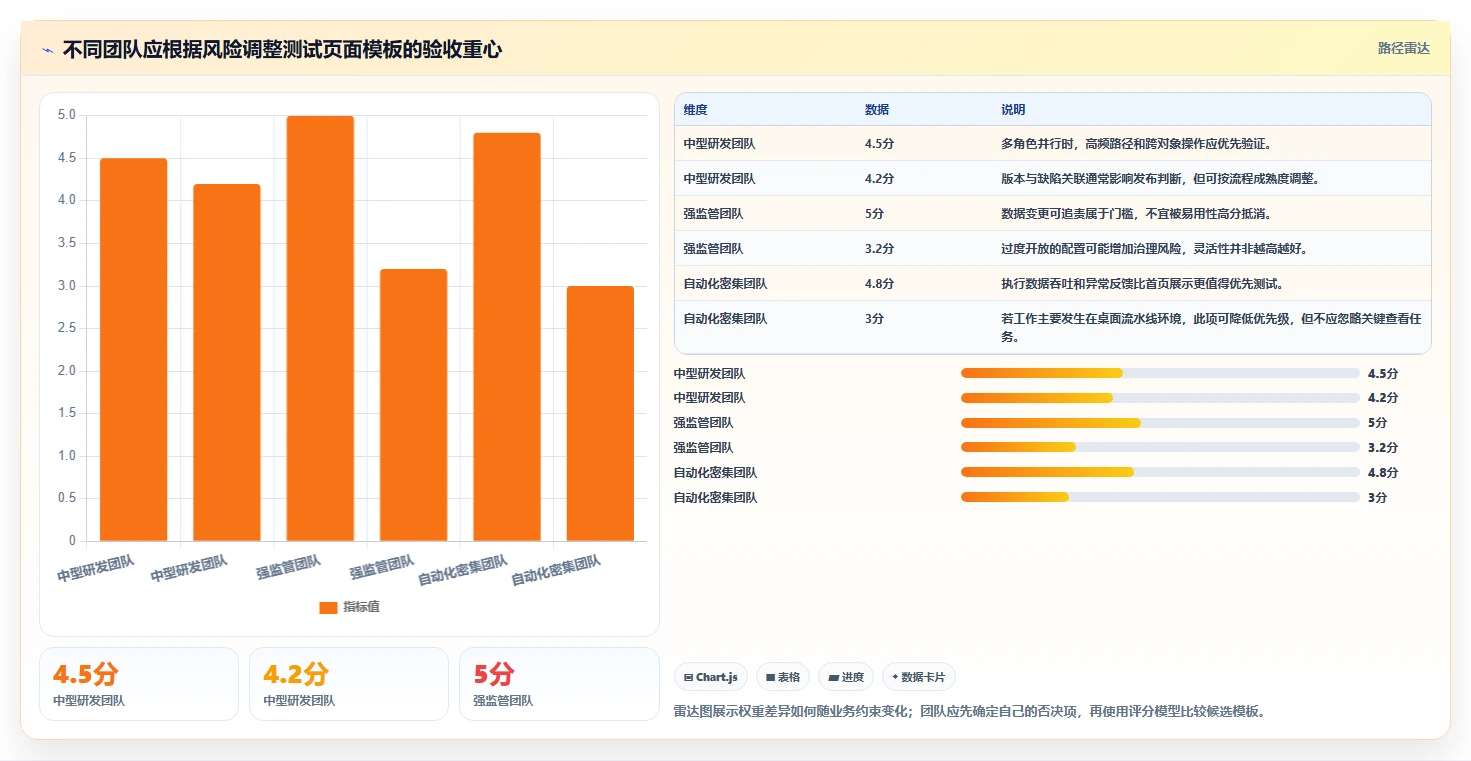Open the 4.5分 中型研发团队 data card
The width and height of the screenshot is (1471, 761).
pos(139,684)
